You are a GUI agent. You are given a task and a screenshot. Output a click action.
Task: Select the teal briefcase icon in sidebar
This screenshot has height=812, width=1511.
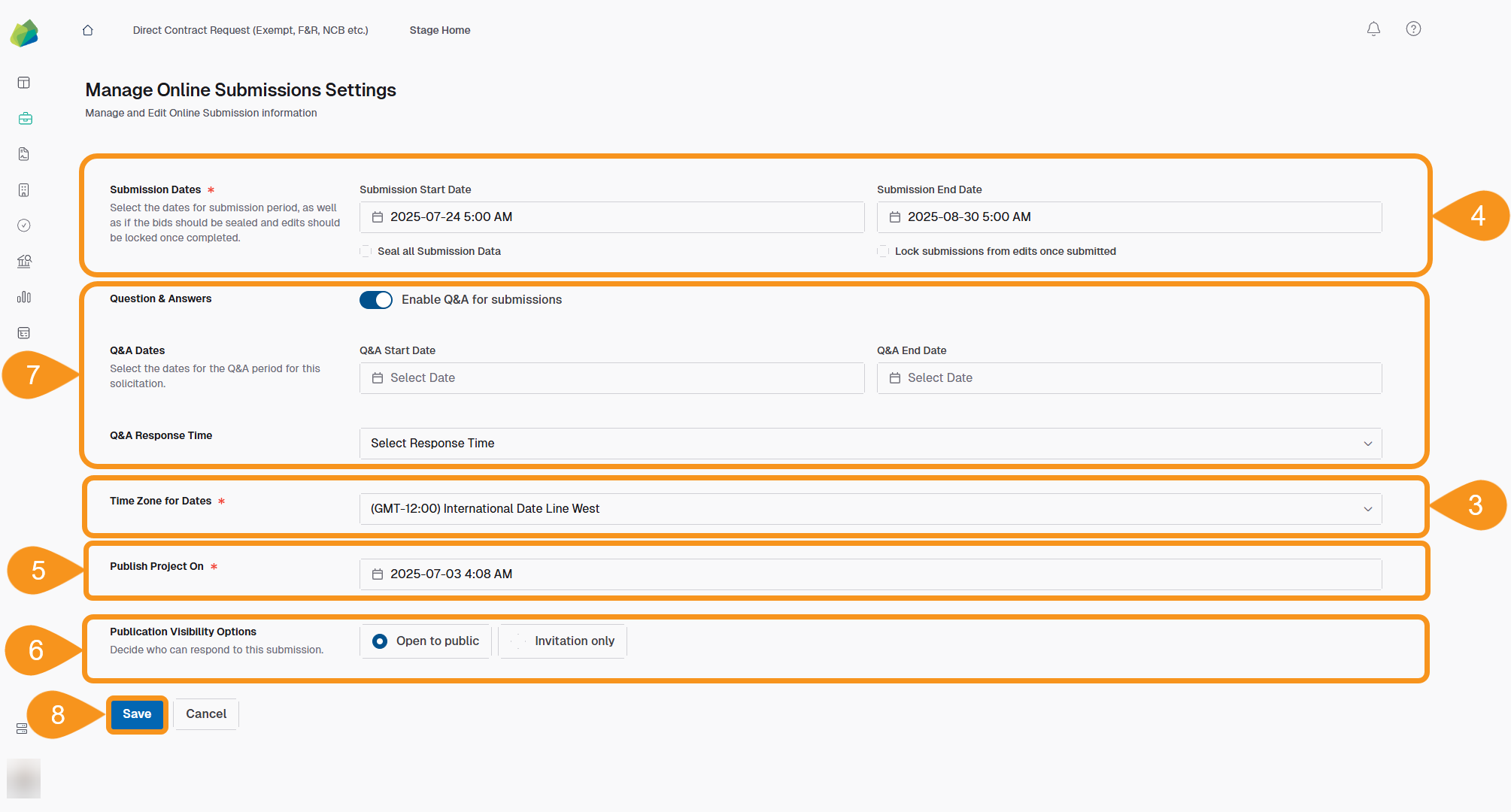pos(25,118)
